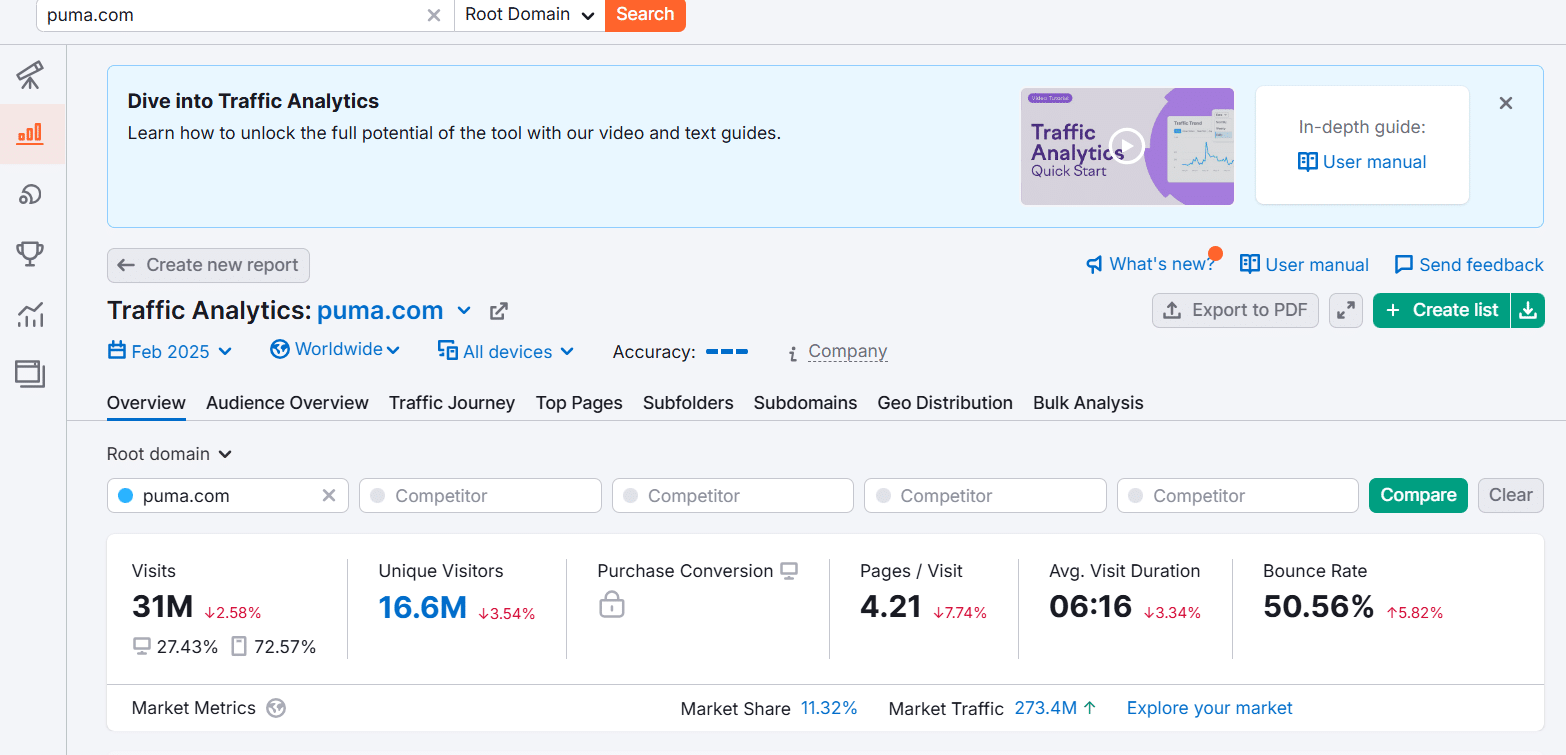The width and height of the screenshot is (1566, 755).
Task: Open the Top Pages tab
Action: coord(579,403)
